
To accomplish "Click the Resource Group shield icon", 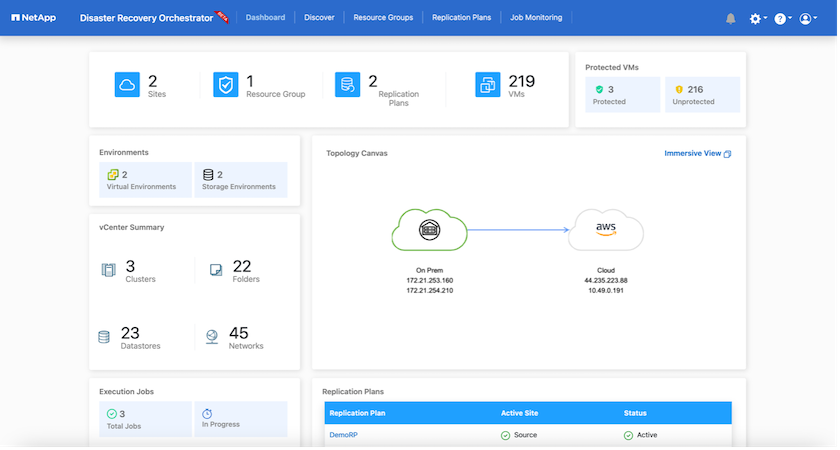I will point(226,85).
